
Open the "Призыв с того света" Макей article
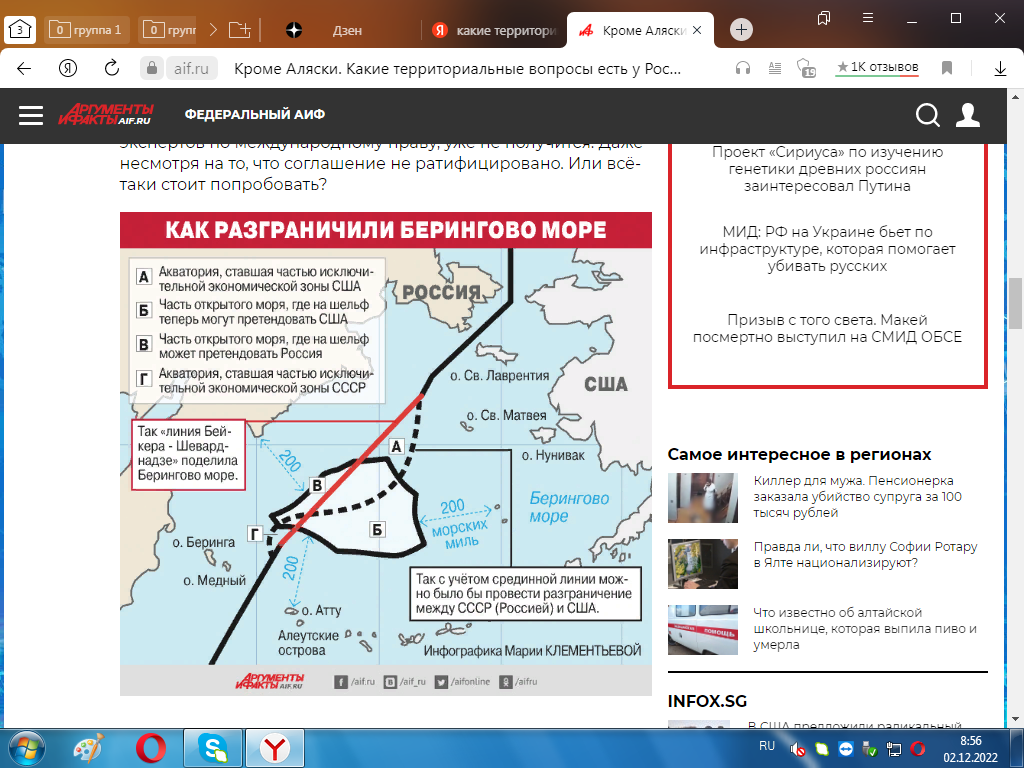coord(827,328)
